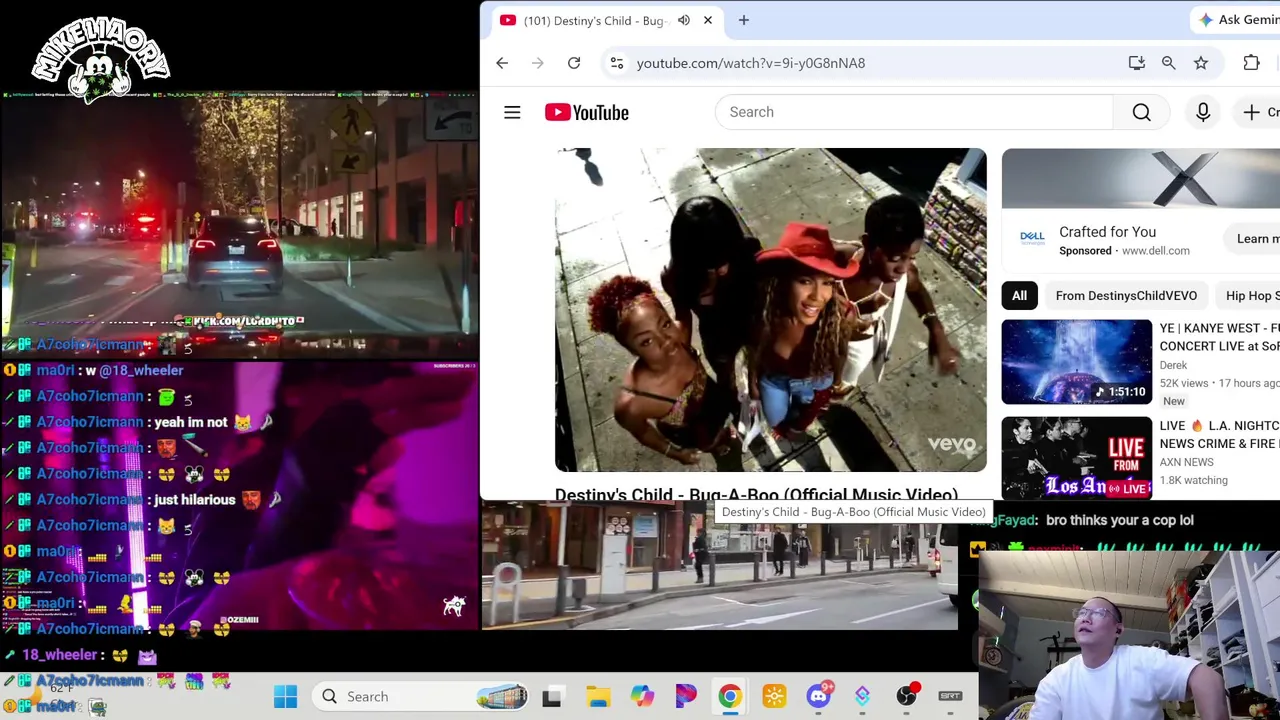Open OBS Studio from taskbar
The width and height of the screenshot is (1280, 720).
click(x=906, y=696)
